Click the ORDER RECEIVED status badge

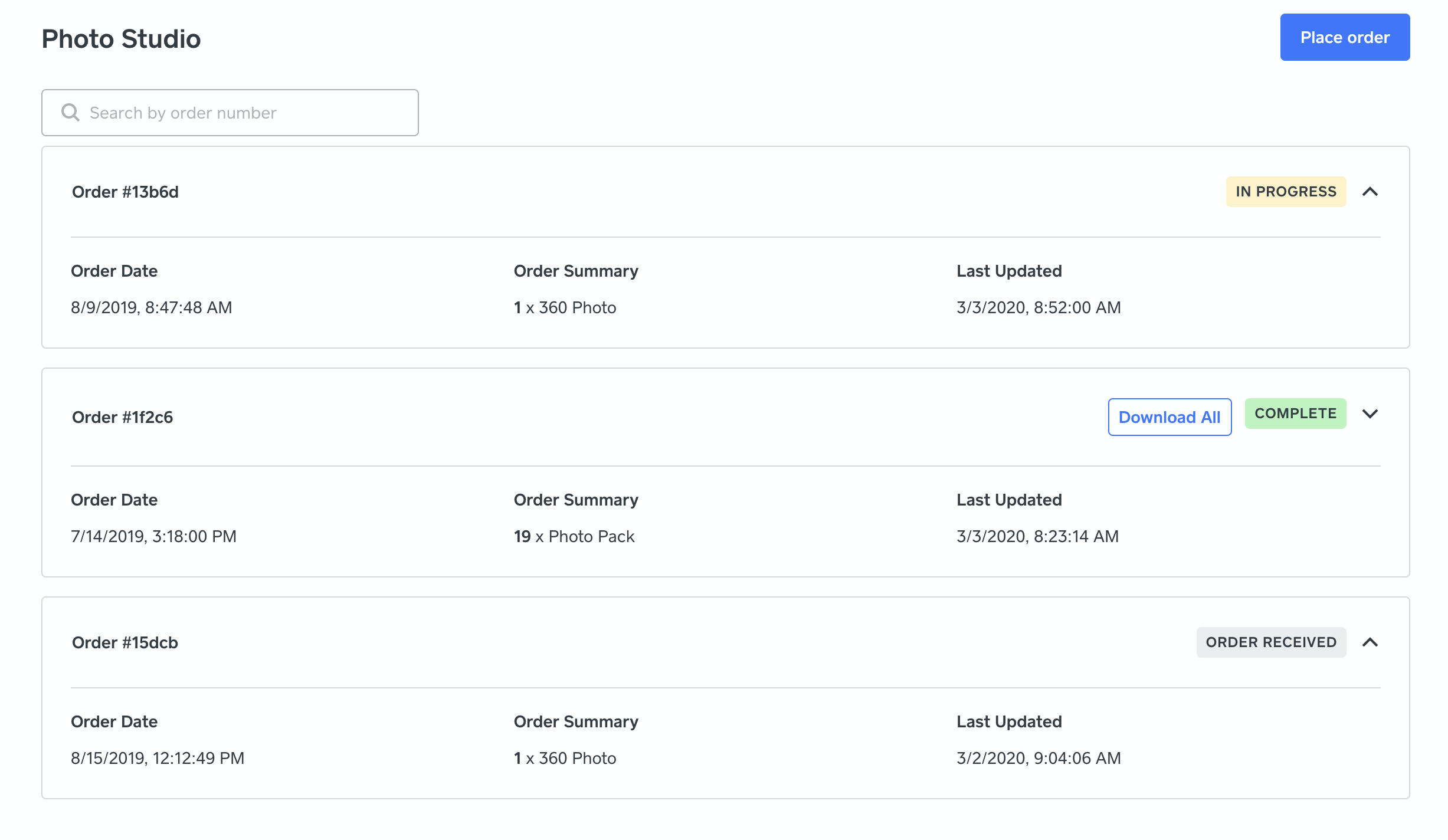tap(1270, 642)
